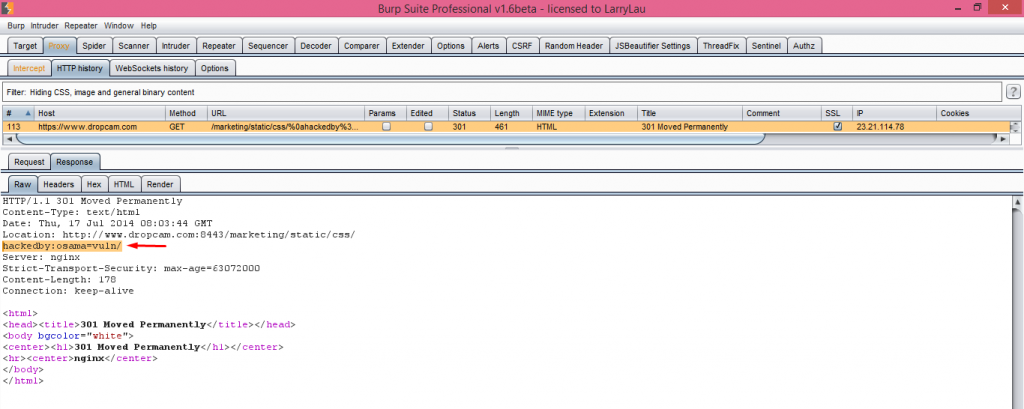Switch to the Authz tab

[805, 46]
